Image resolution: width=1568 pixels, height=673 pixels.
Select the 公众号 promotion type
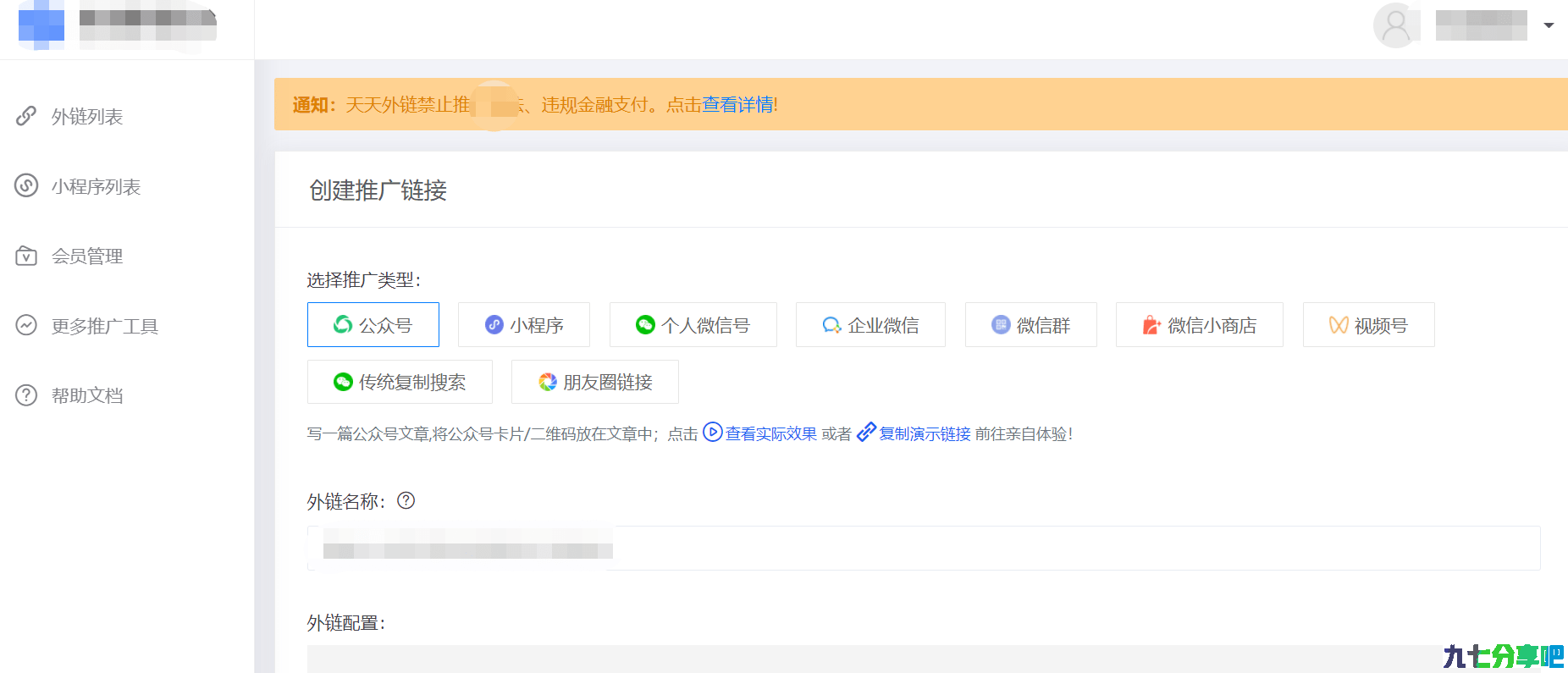point(373,324)
